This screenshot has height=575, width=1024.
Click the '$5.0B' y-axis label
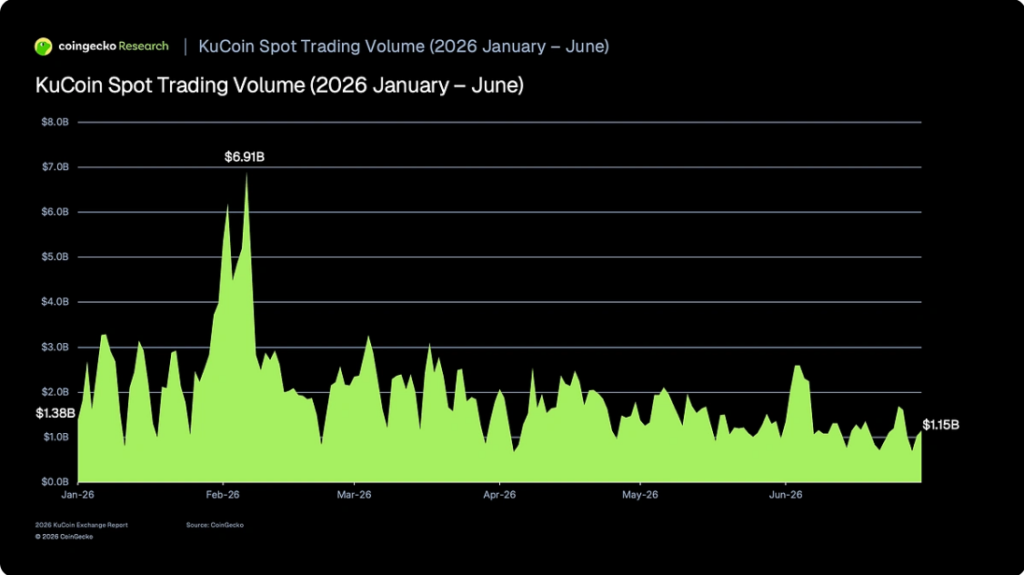coord(55,257)
